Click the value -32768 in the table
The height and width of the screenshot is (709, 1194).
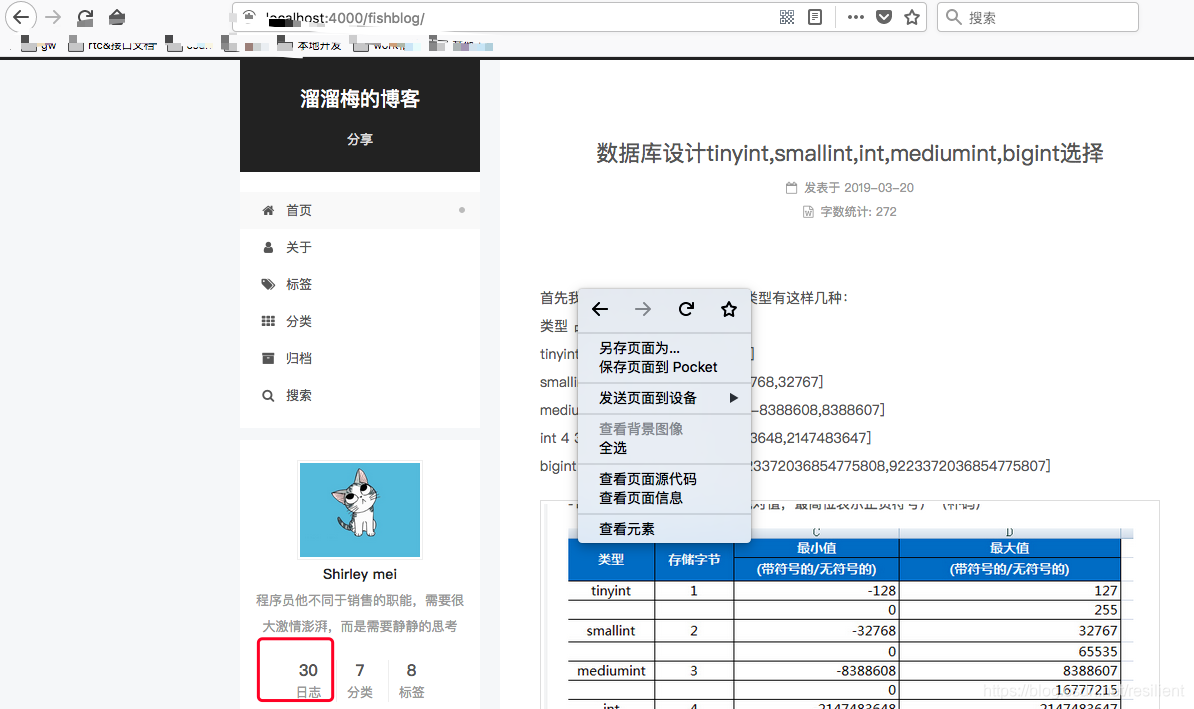pos(873,631)
